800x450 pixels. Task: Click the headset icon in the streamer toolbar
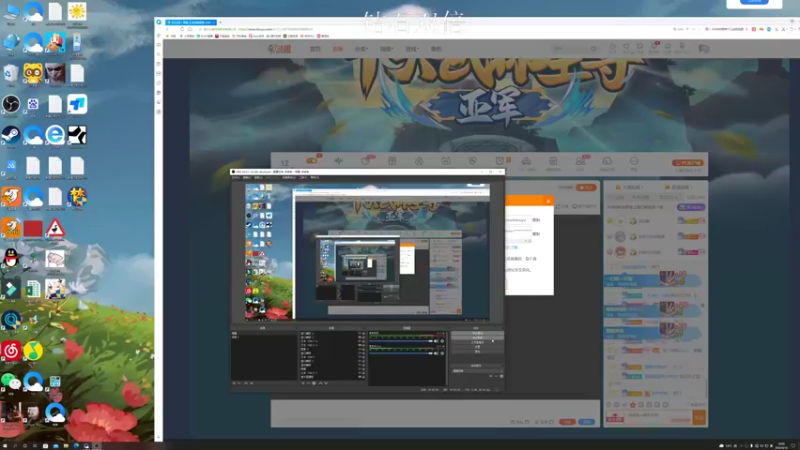[607, 161]
